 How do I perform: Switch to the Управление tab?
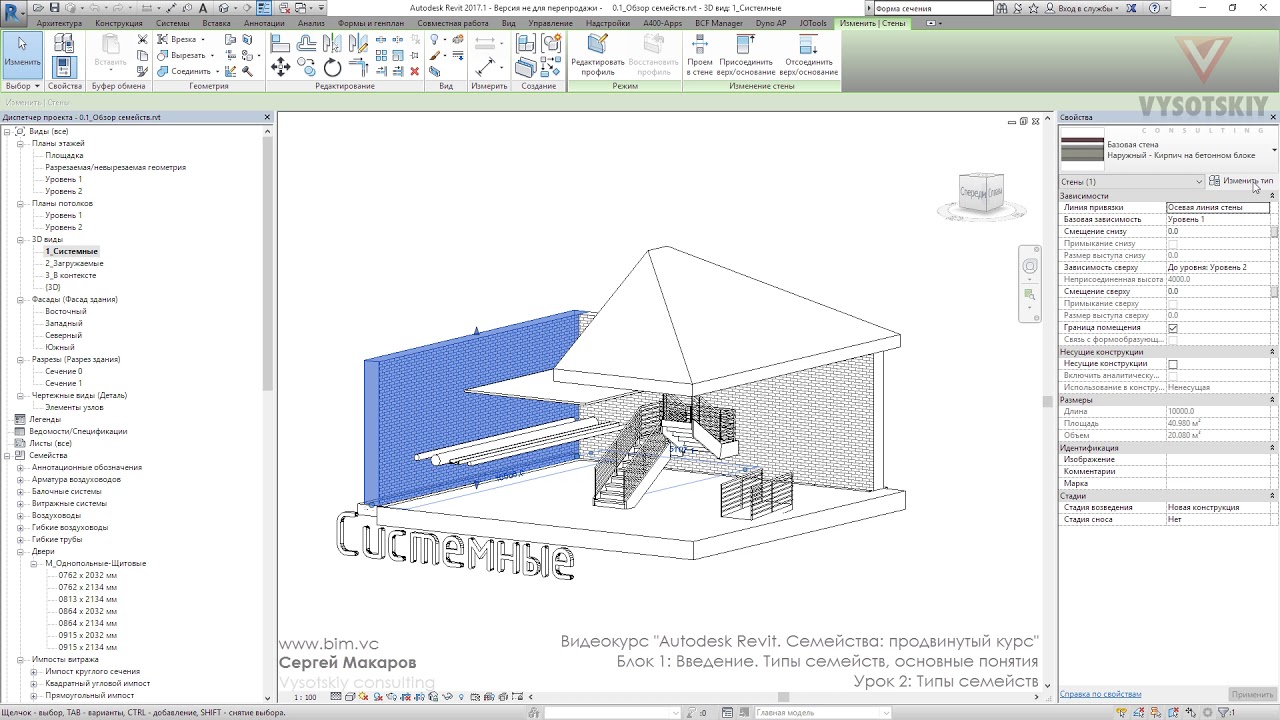click(551, 23)
